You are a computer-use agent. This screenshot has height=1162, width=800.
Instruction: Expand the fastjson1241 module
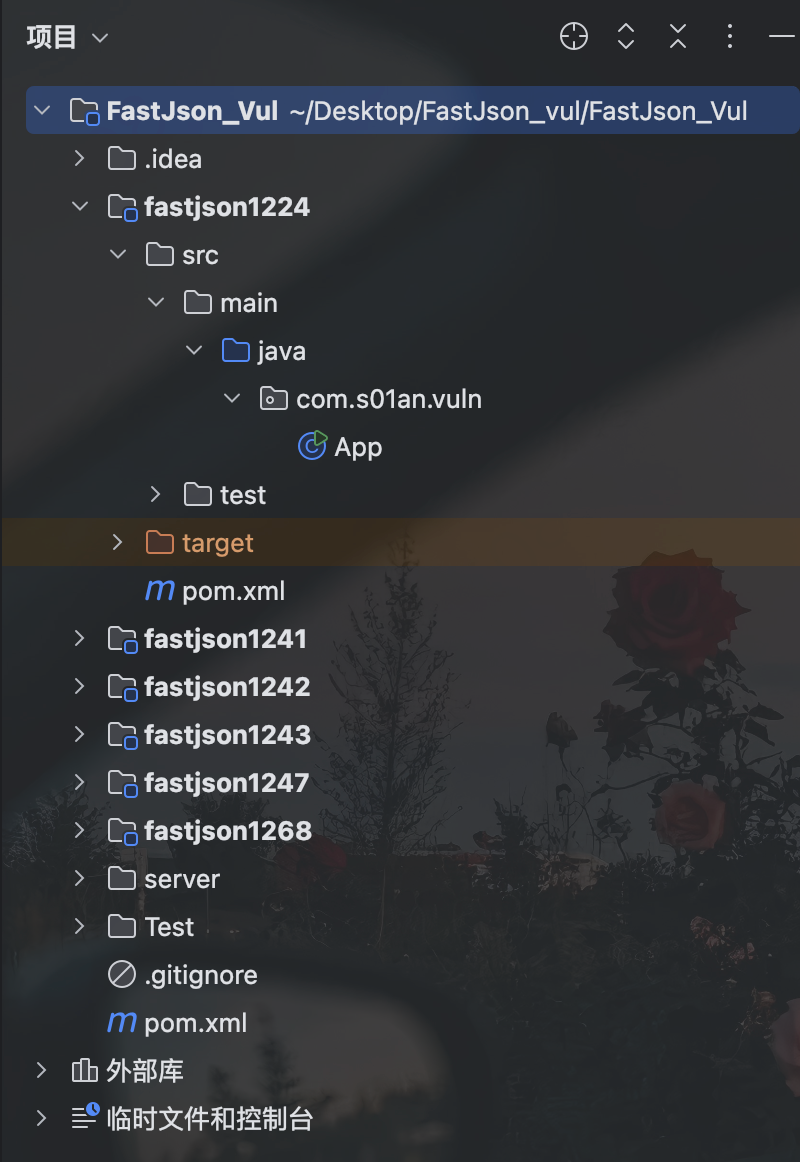click(x=79, y=639)
